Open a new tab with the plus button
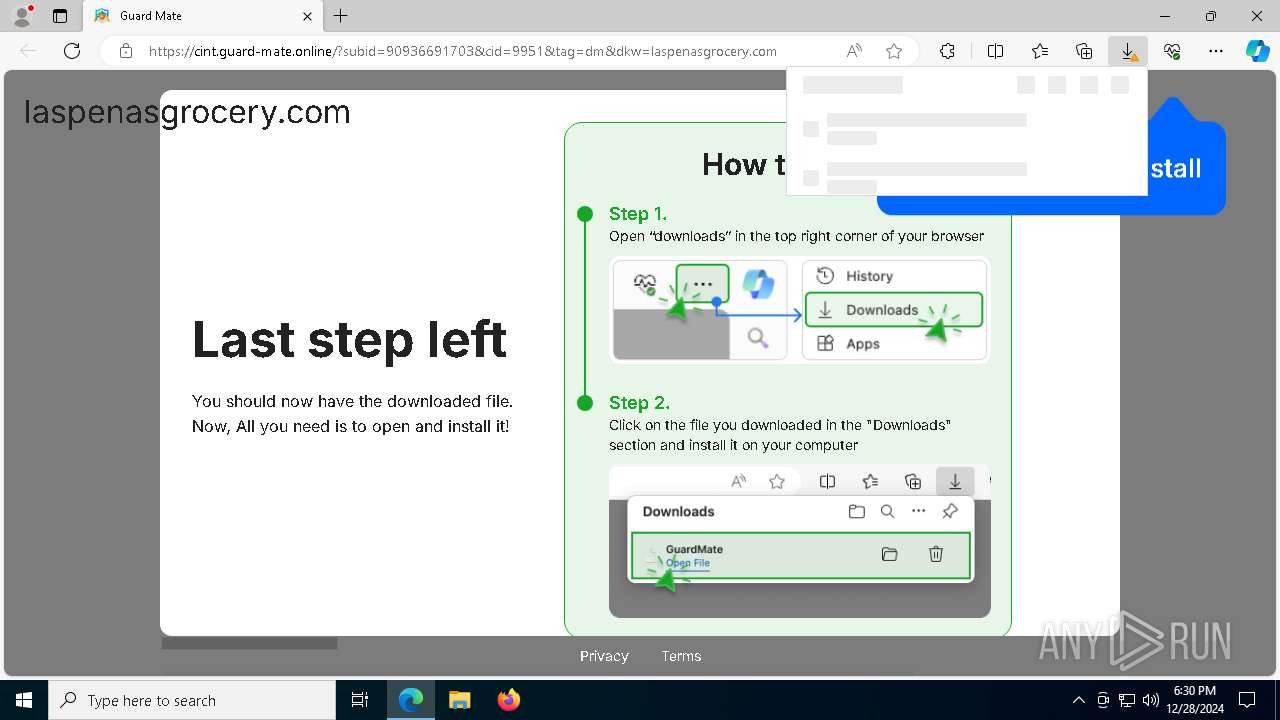Image resolution: width=1280 pixels, height=720 pixels. tap(341, 16)
